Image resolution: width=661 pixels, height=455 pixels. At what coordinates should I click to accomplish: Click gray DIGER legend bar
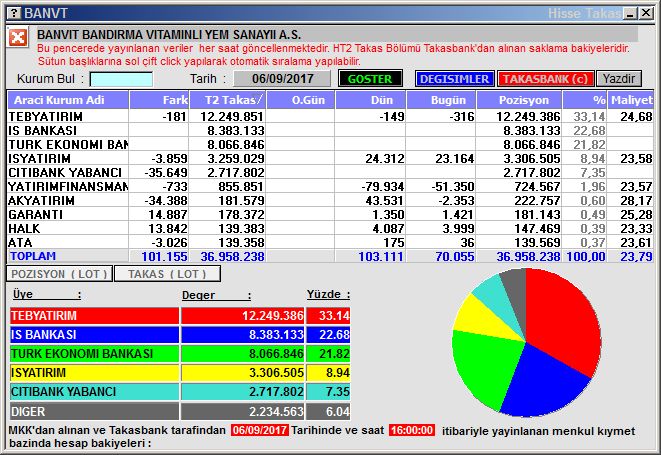tap(94, 411)
